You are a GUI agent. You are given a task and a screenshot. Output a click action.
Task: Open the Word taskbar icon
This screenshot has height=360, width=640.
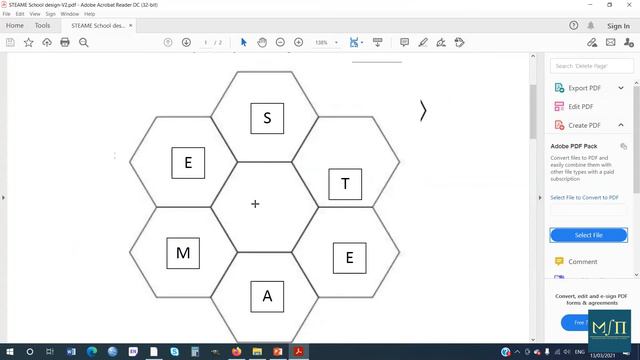coord(71,351)
